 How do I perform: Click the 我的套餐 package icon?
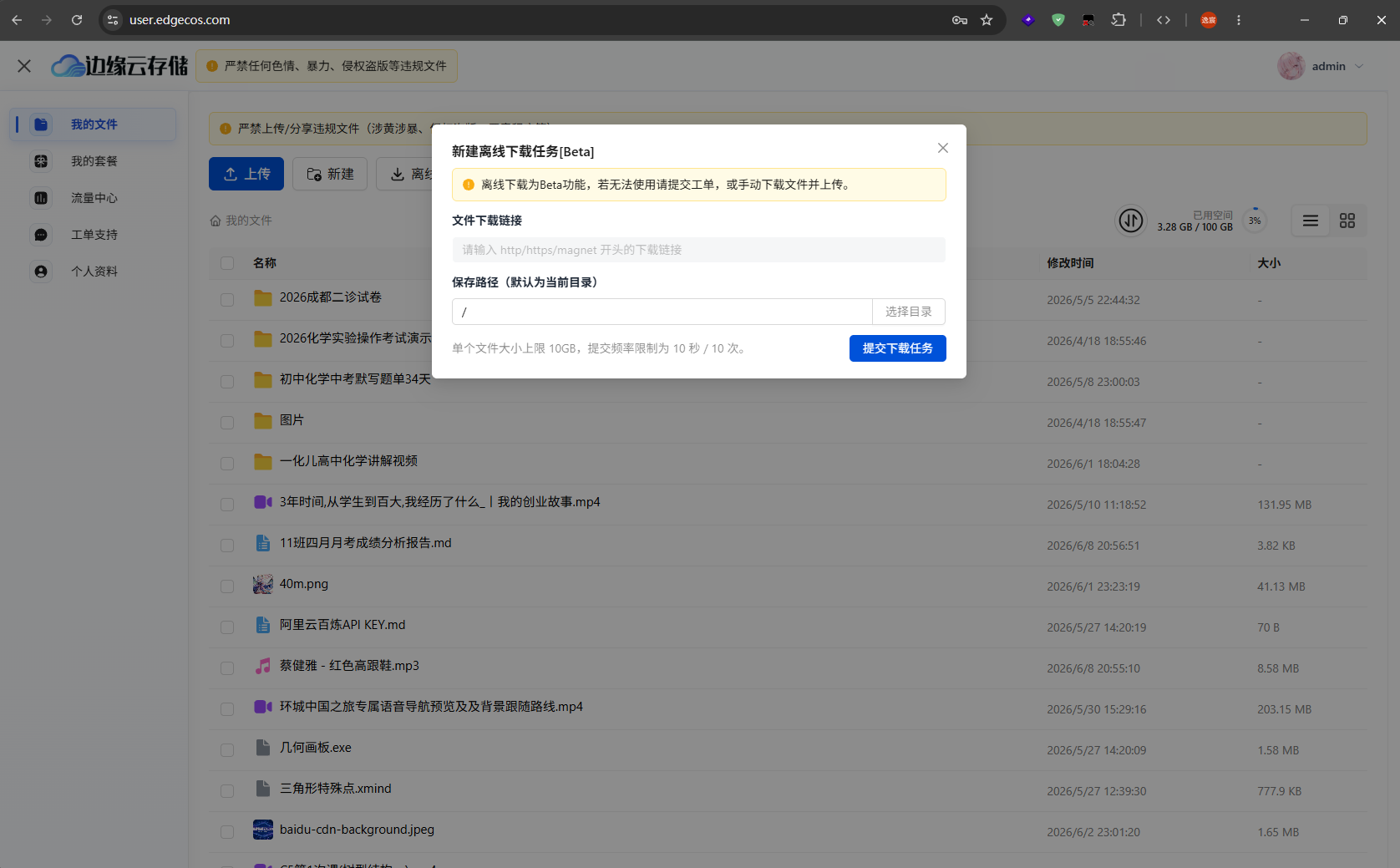[41, 161]
